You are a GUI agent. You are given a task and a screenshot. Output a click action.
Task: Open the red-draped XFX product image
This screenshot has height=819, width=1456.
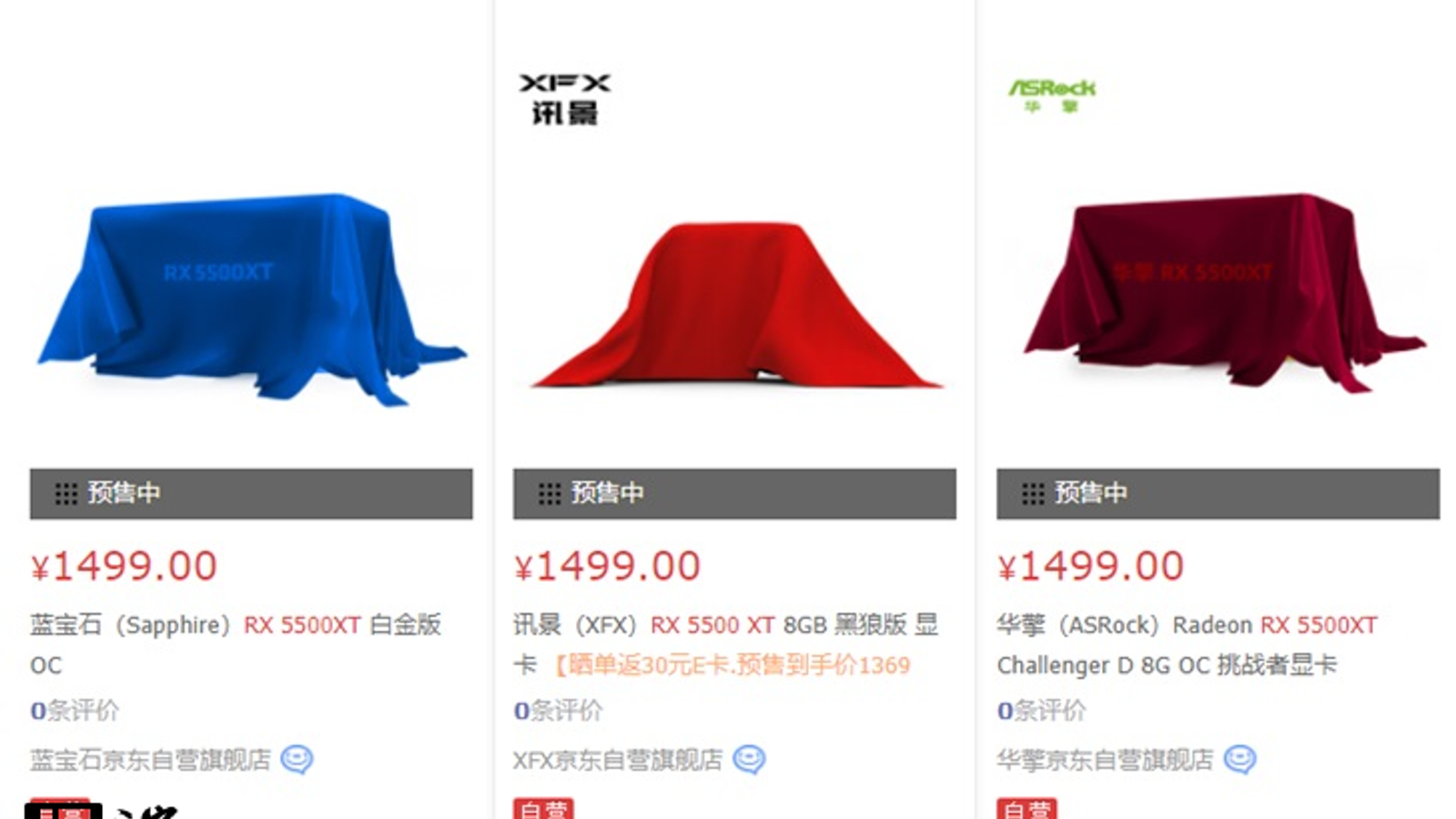[x=735, y=306]
